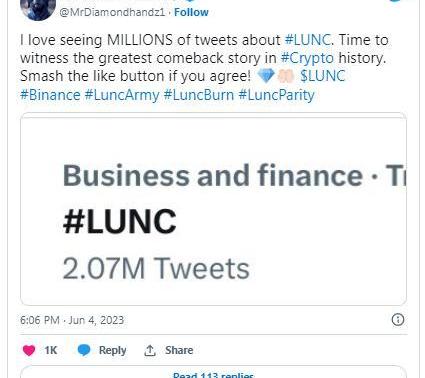This screenshot has height=378, width=425.
Task: Open the #LuncBurn hashtag link
Action: click(x=199, y=95)
